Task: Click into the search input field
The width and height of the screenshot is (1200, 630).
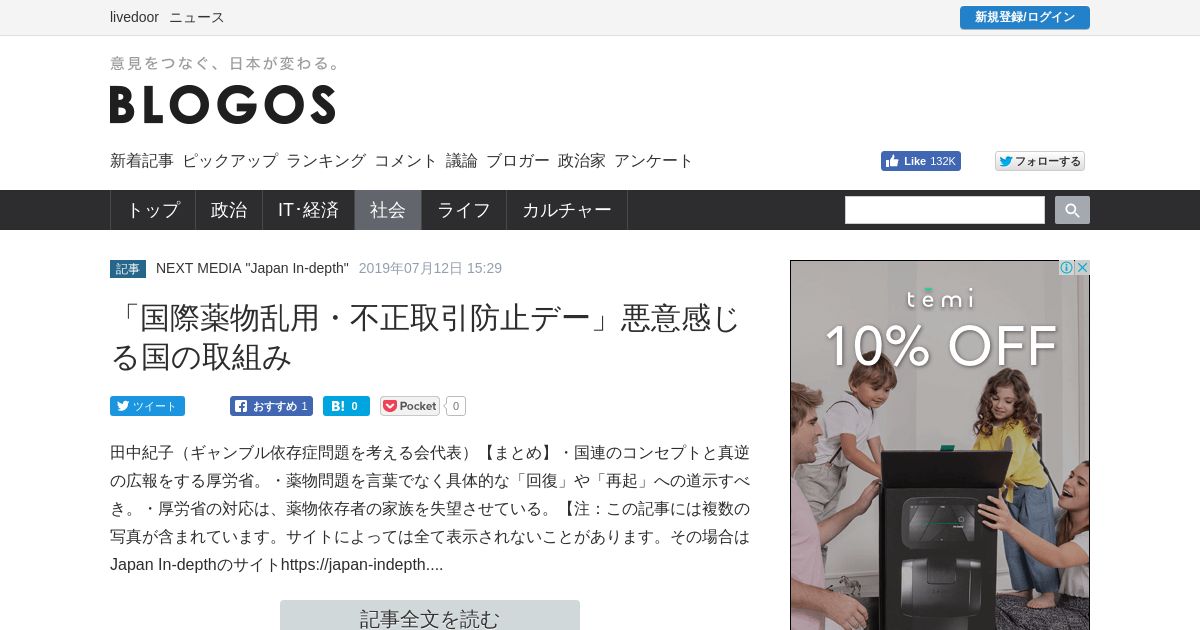Action: [945, 210]
